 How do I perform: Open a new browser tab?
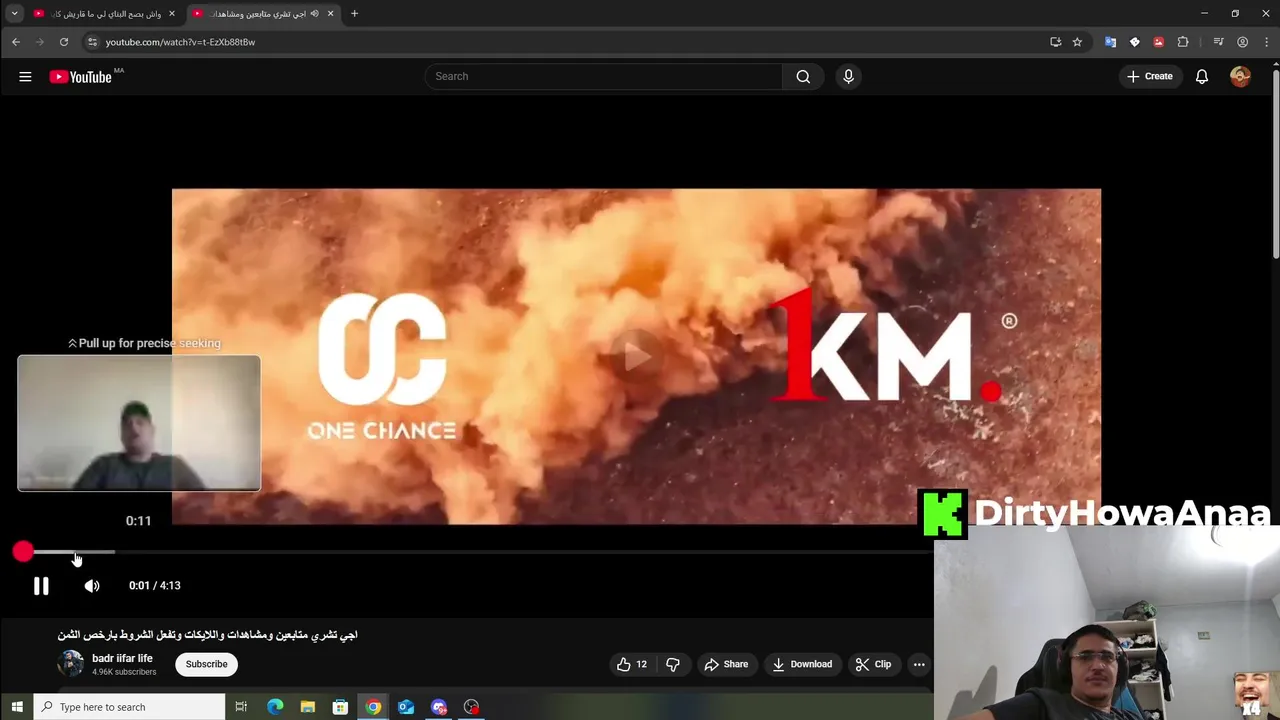354,14
